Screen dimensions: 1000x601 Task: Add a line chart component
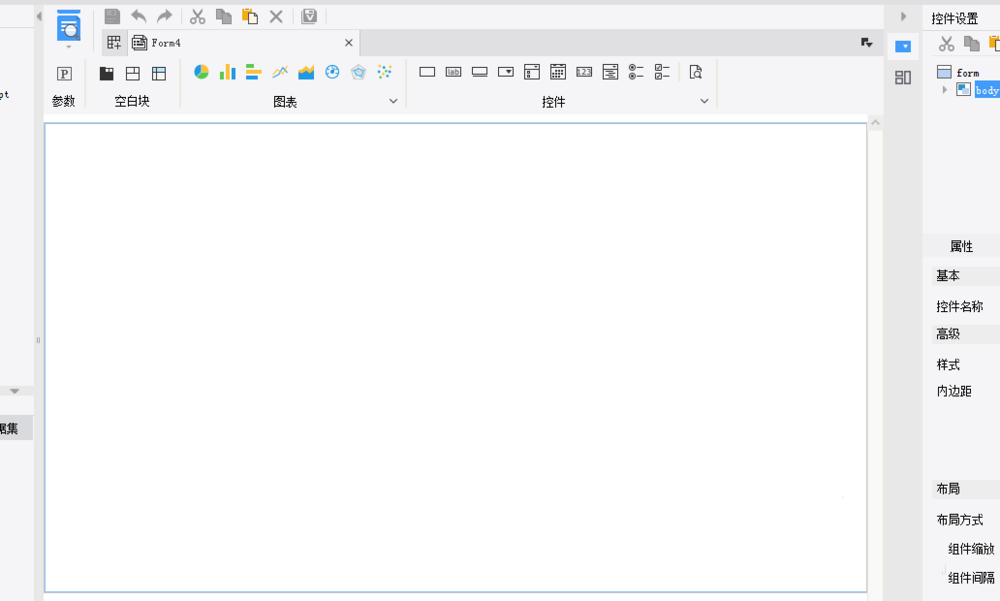(280, 72)
